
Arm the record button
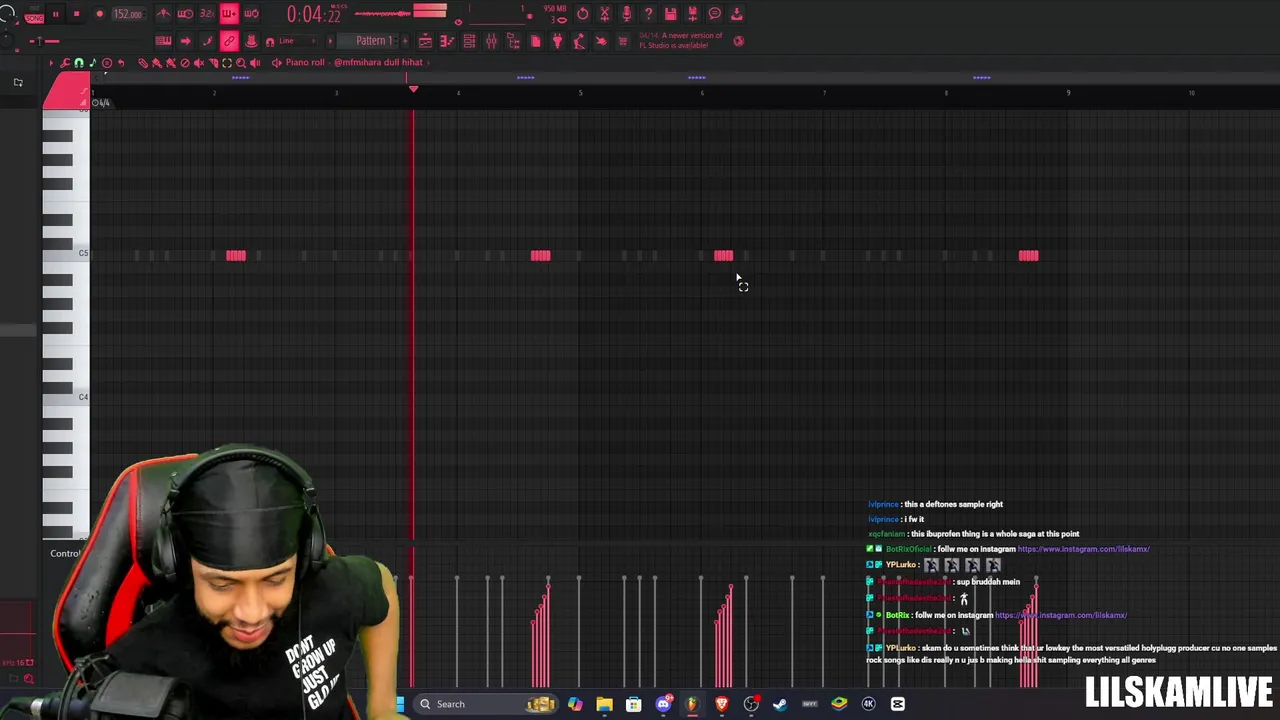point(100,14)
